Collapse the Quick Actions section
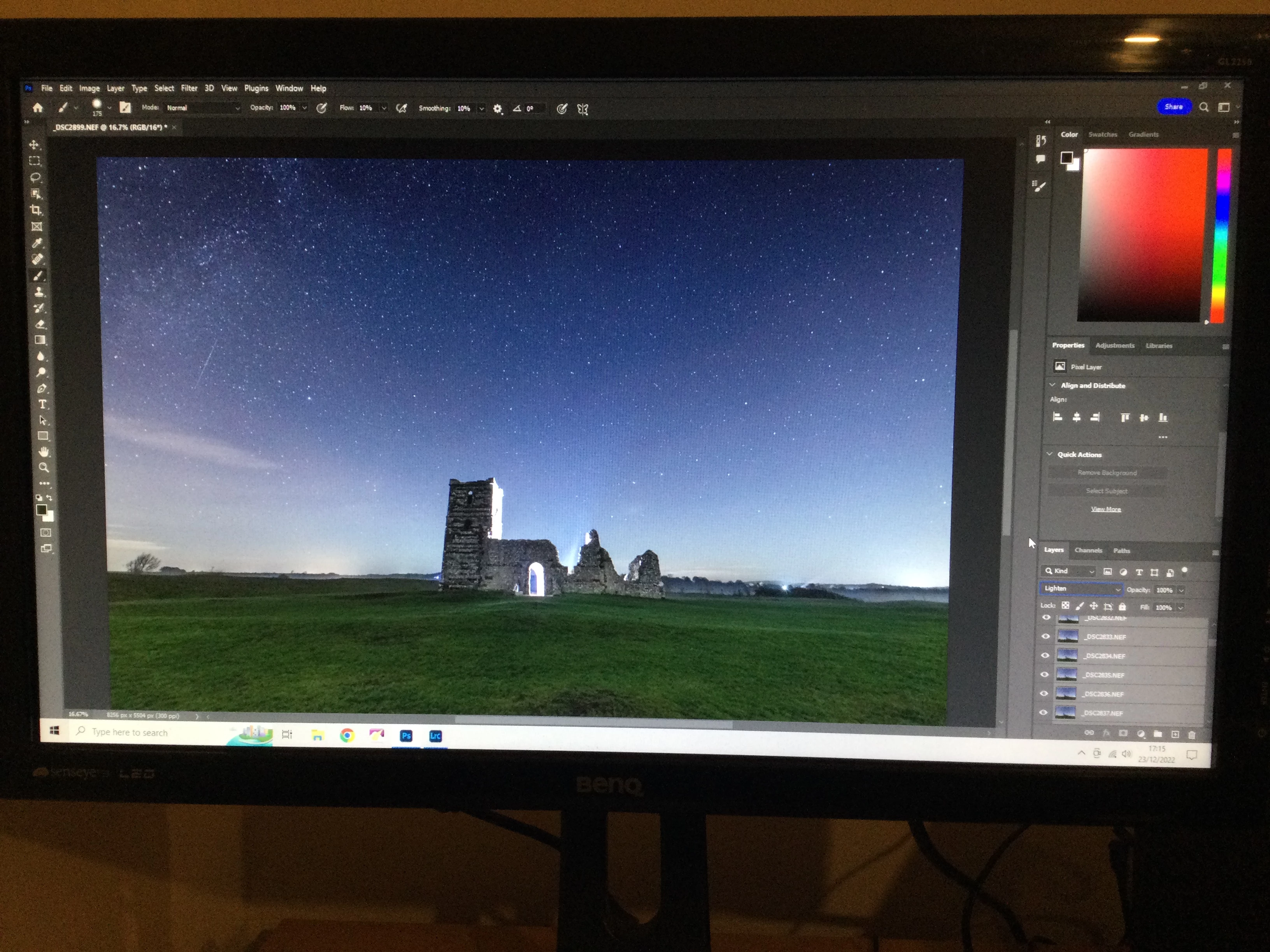 pyautogui.click(x=1049, y=454)
